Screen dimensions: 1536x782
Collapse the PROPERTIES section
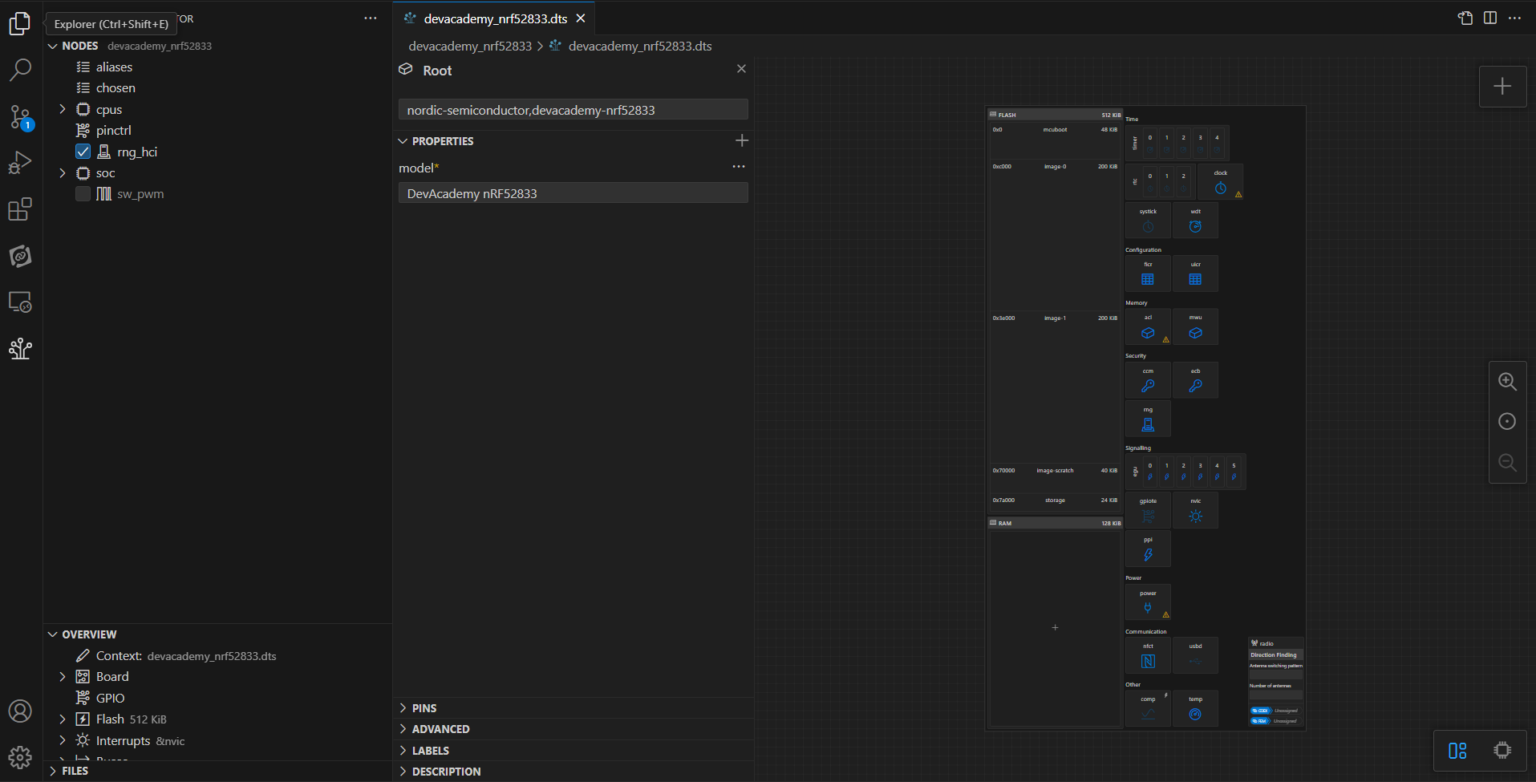click(x=403, y=140)
